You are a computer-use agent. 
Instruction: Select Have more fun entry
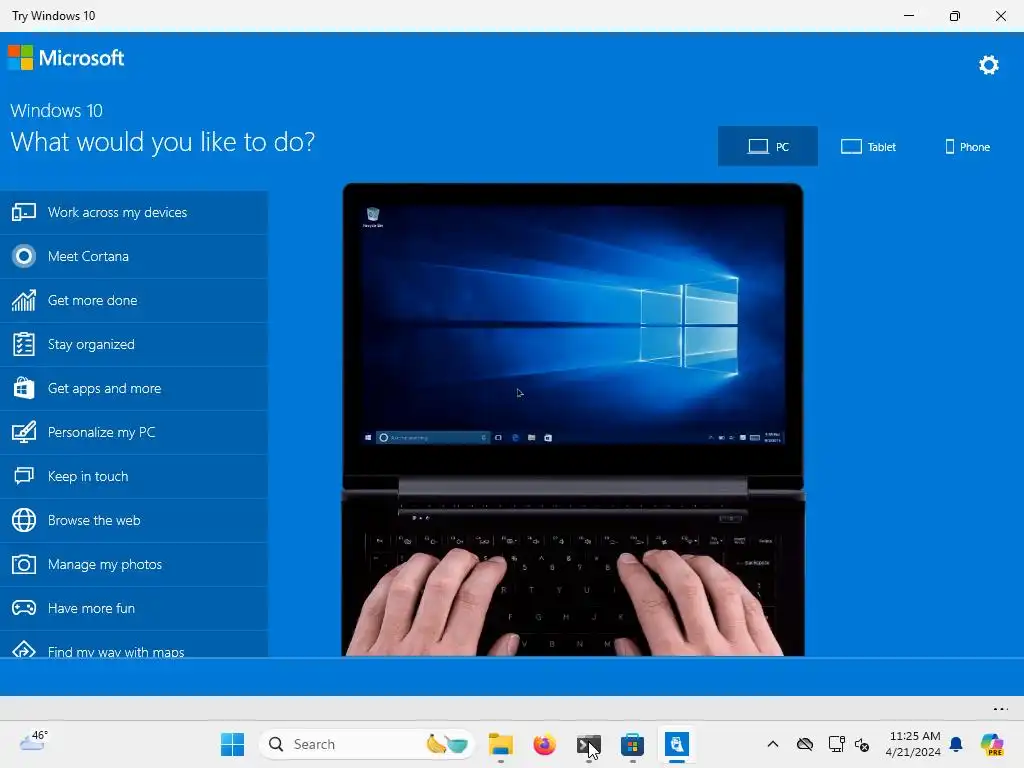[134, 608]
